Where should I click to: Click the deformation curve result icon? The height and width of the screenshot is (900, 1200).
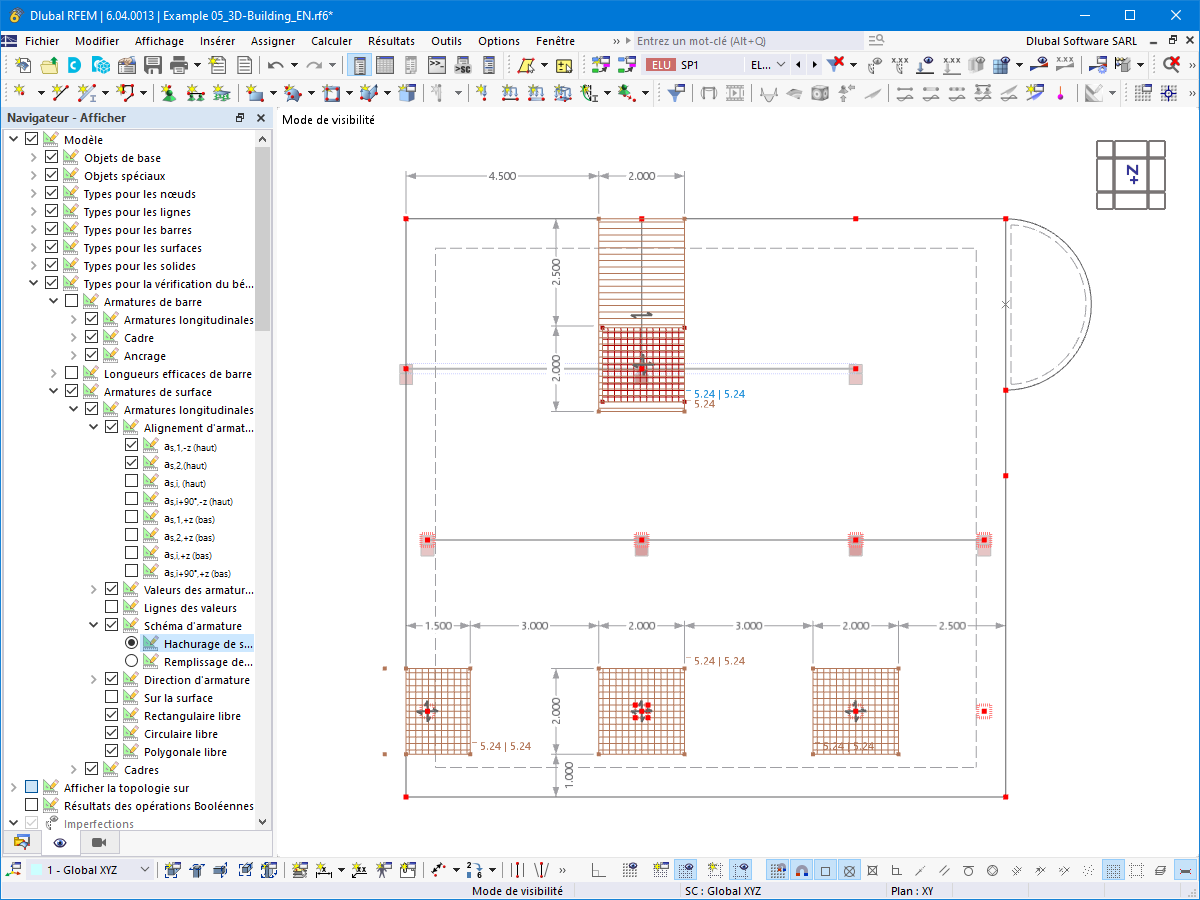click(x=768, y=93)
